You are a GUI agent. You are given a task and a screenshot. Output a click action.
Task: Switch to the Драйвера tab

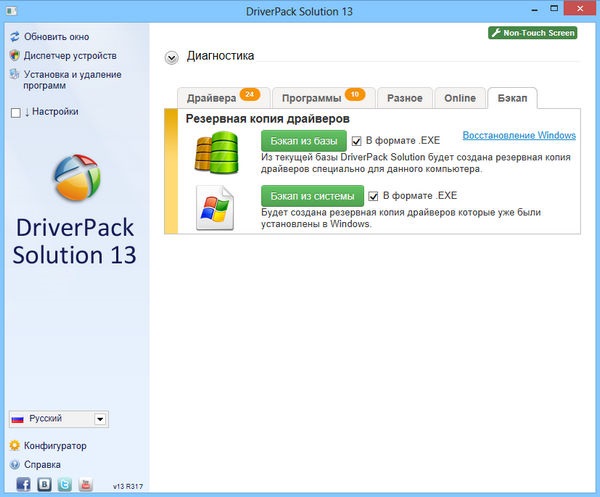223,98
